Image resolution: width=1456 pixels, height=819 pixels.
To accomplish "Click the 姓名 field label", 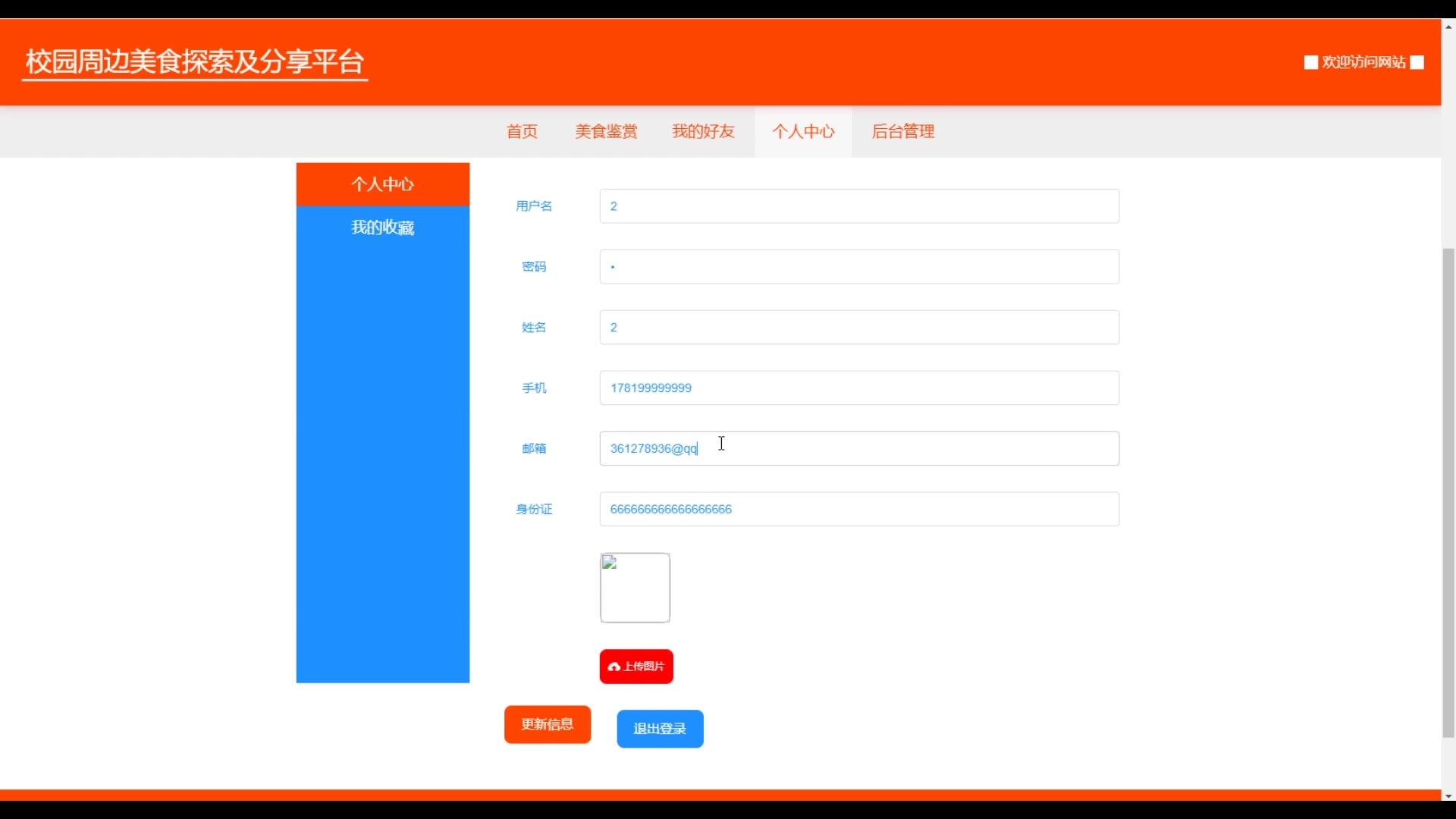I will coord(534,328).
